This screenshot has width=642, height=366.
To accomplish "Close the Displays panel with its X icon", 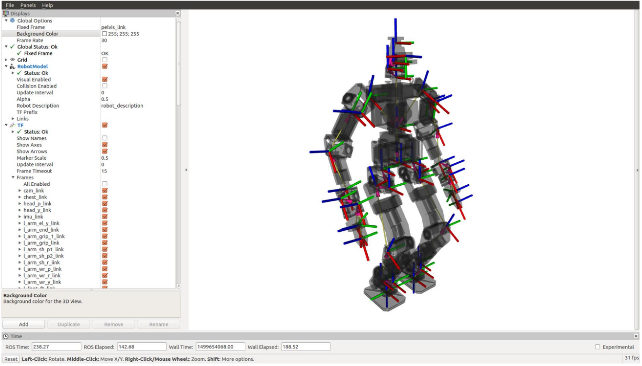I will (178, 14).
